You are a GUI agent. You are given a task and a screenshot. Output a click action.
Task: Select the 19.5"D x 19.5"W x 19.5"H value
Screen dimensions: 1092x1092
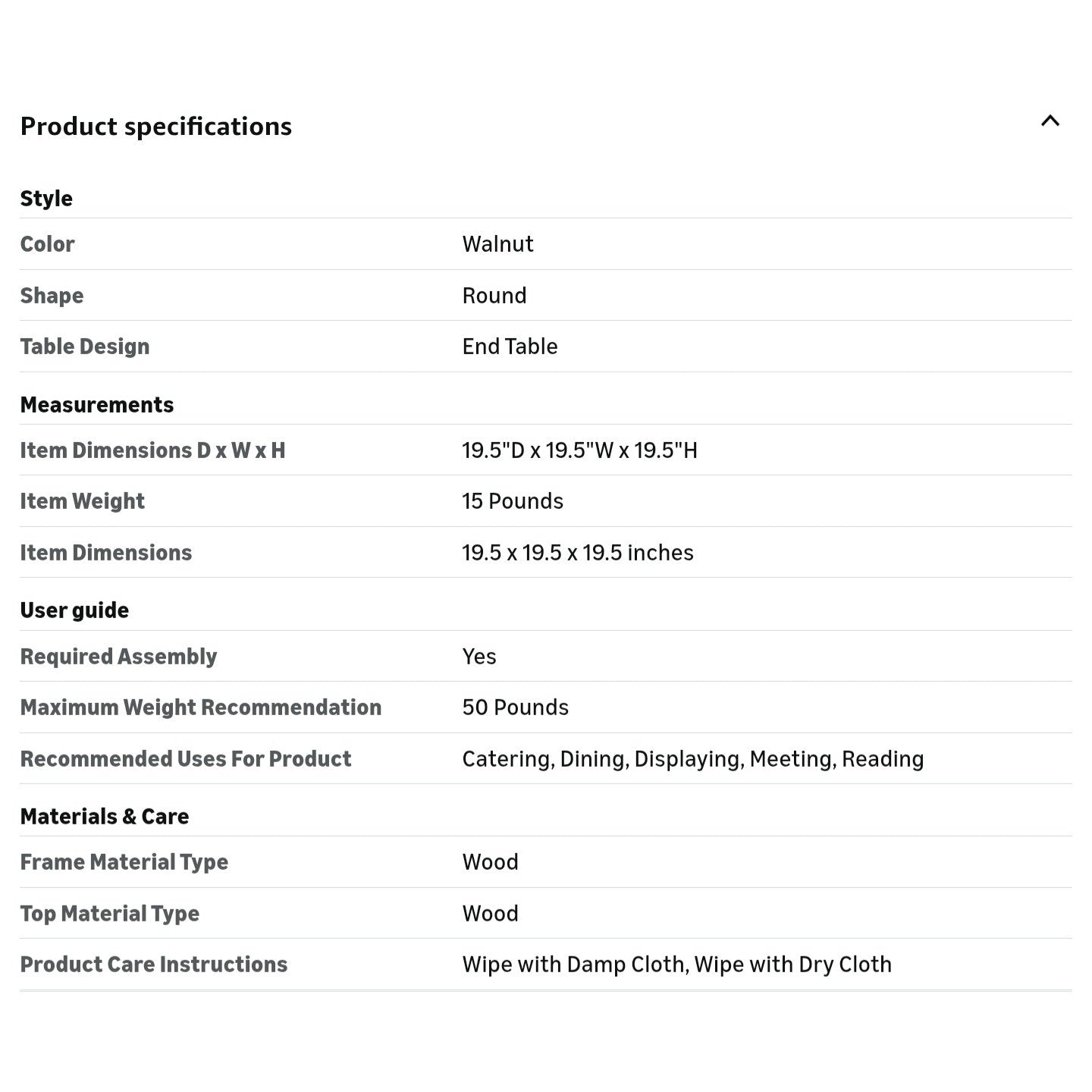tap(579, 450)
